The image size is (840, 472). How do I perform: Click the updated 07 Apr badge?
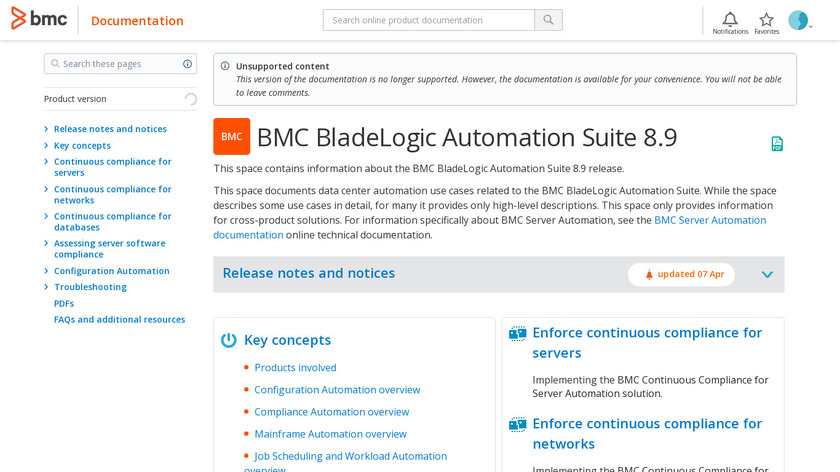(x=681, y=274)
